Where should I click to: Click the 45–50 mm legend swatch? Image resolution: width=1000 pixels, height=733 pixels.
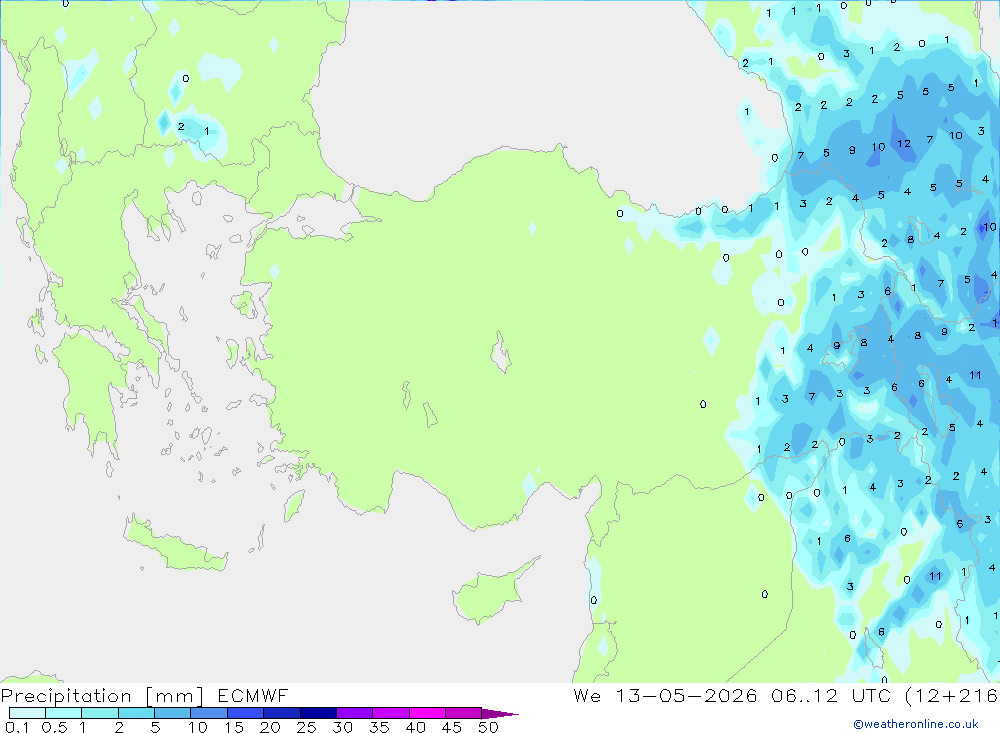coord(464,713)
